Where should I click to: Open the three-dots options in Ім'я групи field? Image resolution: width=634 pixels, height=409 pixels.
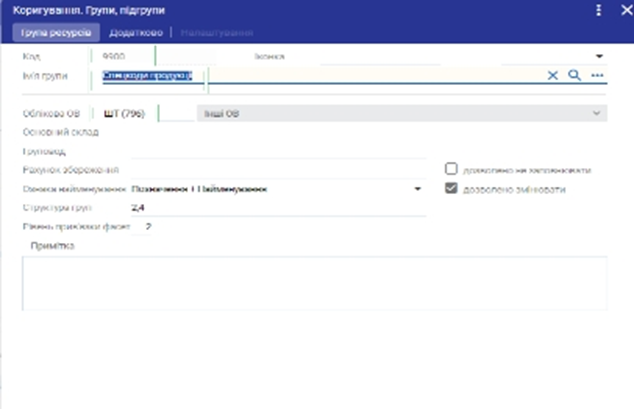point(598,75)
